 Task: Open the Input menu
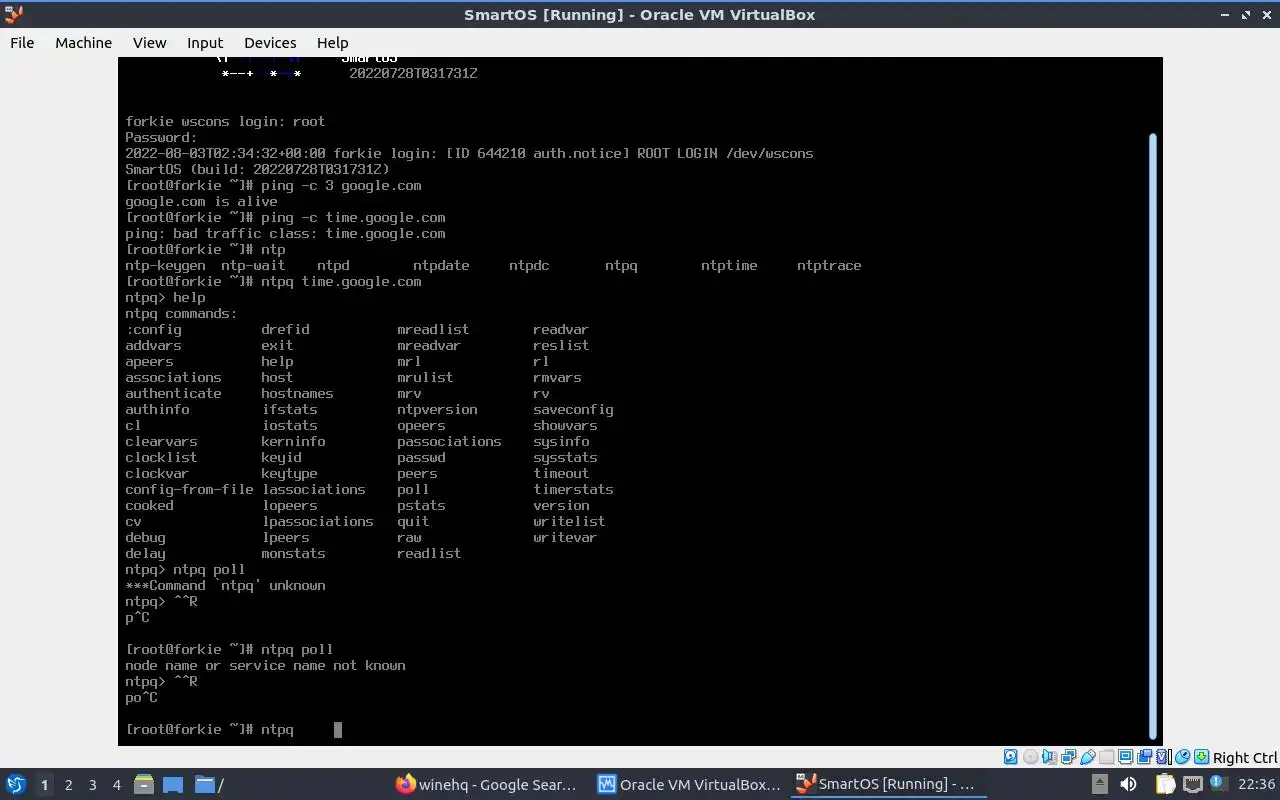point(205,42)
